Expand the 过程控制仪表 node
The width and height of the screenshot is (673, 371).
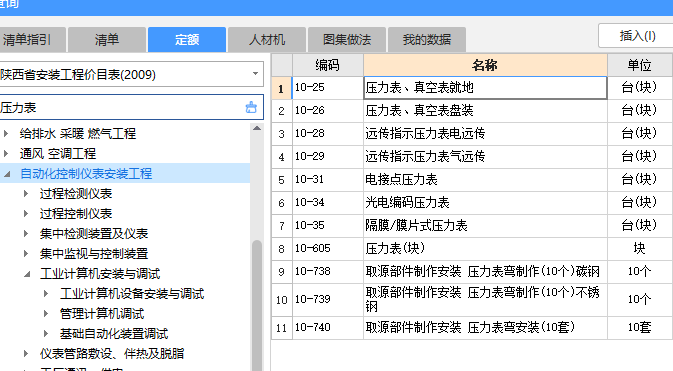coord(26,213)
